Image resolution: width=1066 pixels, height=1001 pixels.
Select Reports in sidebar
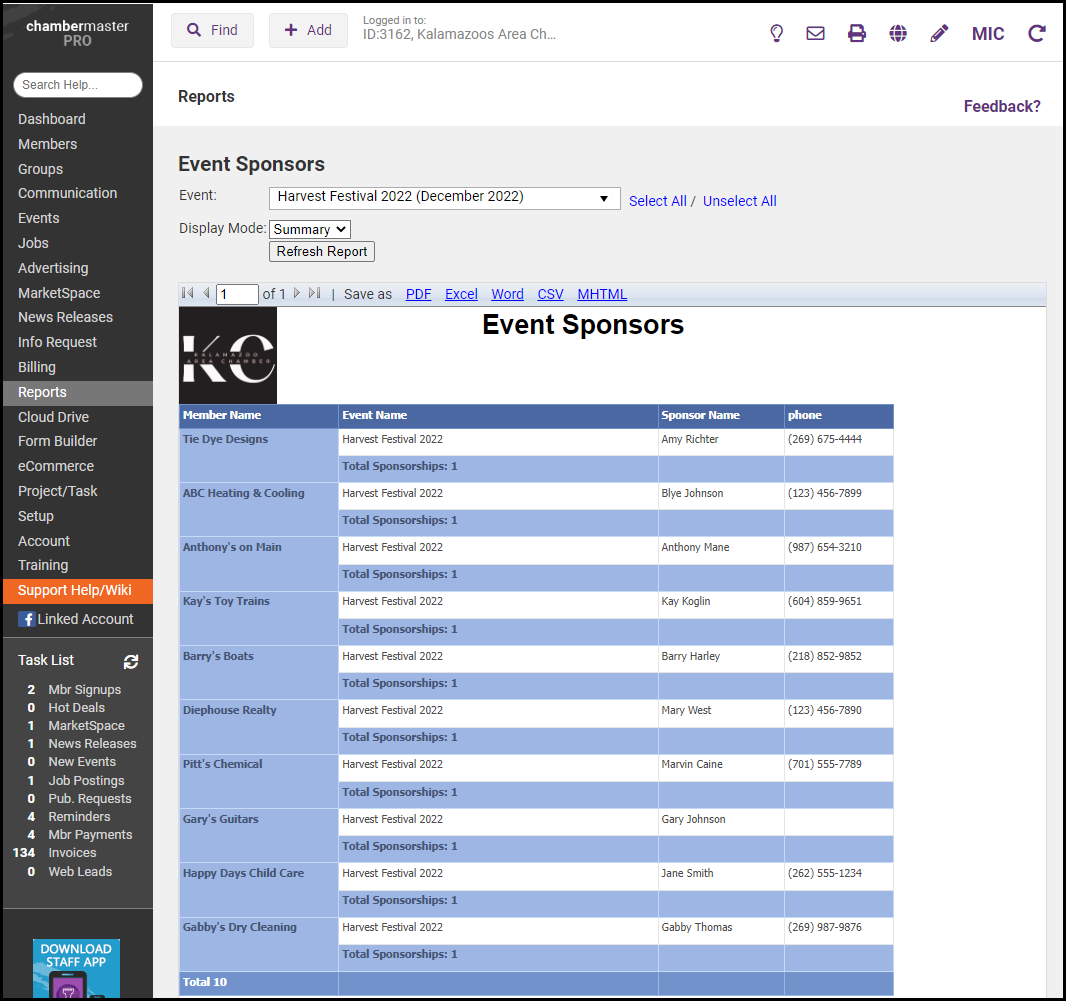tap(78, 393)
